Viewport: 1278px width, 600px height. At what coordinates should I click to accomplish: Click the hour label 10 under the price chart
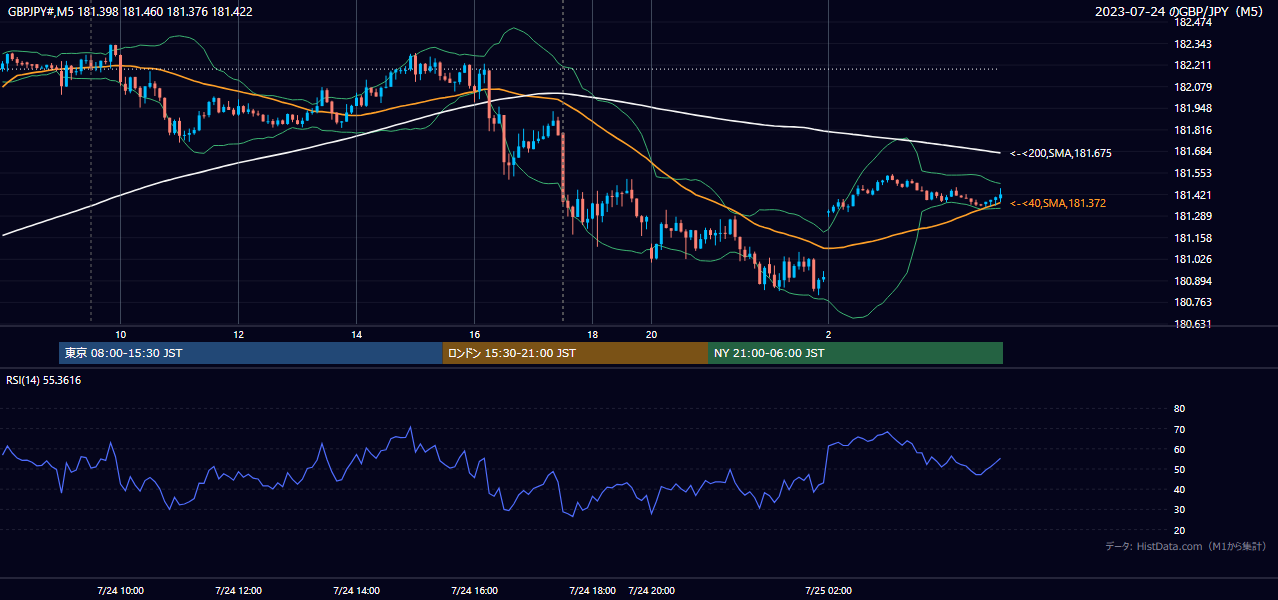[x=121, y=335]
